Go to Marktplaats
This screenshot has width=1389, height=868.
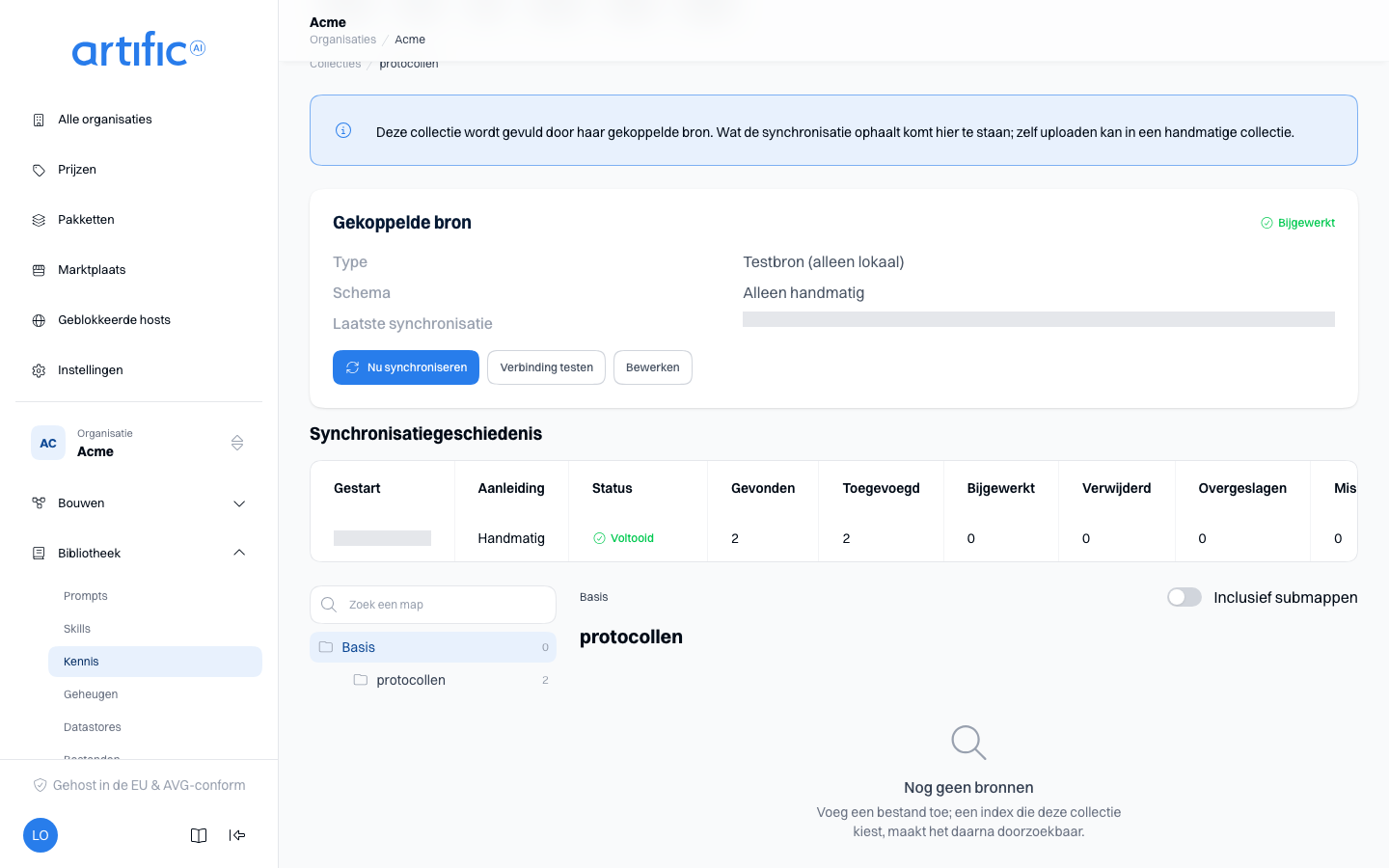139,270
